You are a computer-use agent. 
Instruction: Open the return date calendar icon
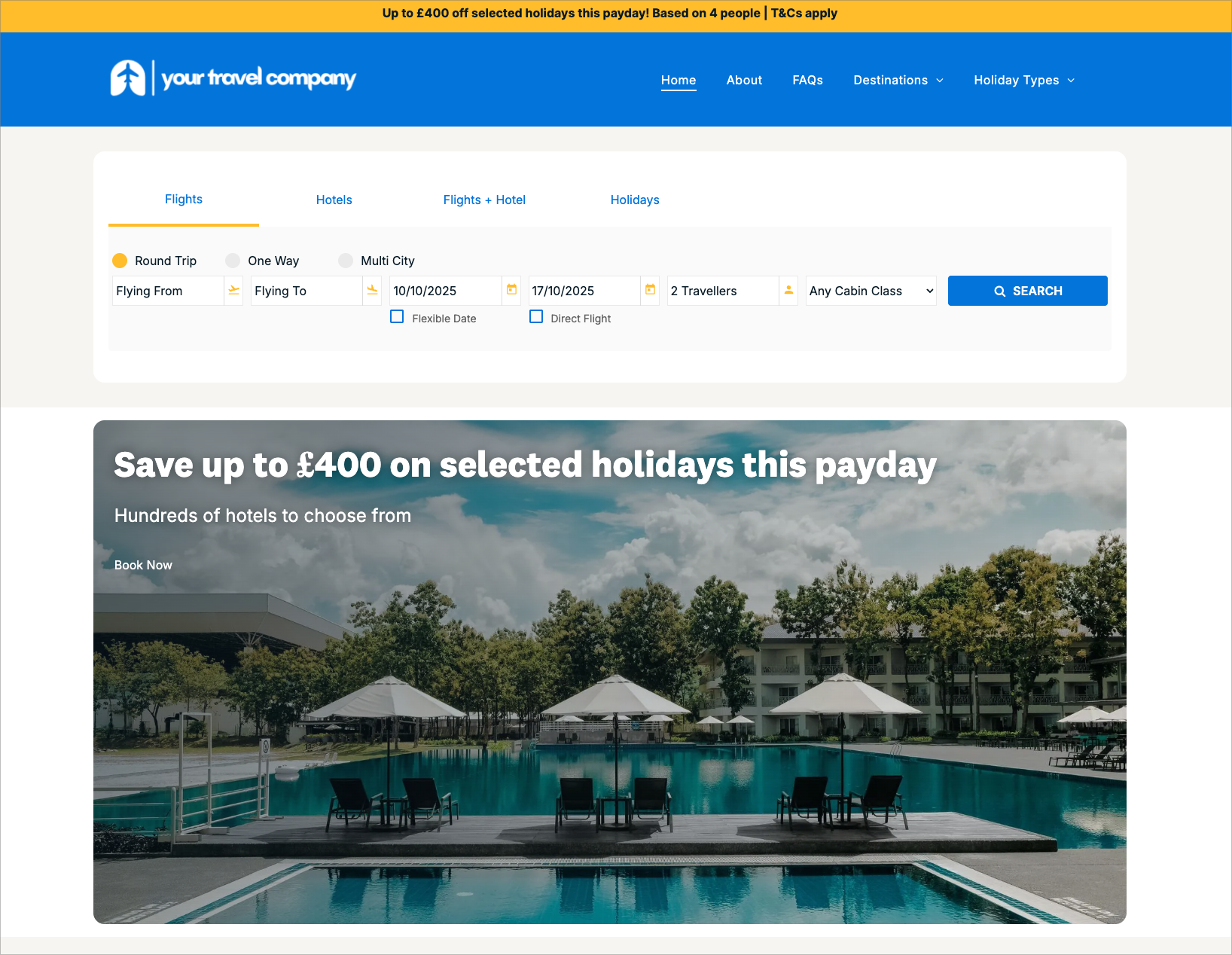pos(650,289)
